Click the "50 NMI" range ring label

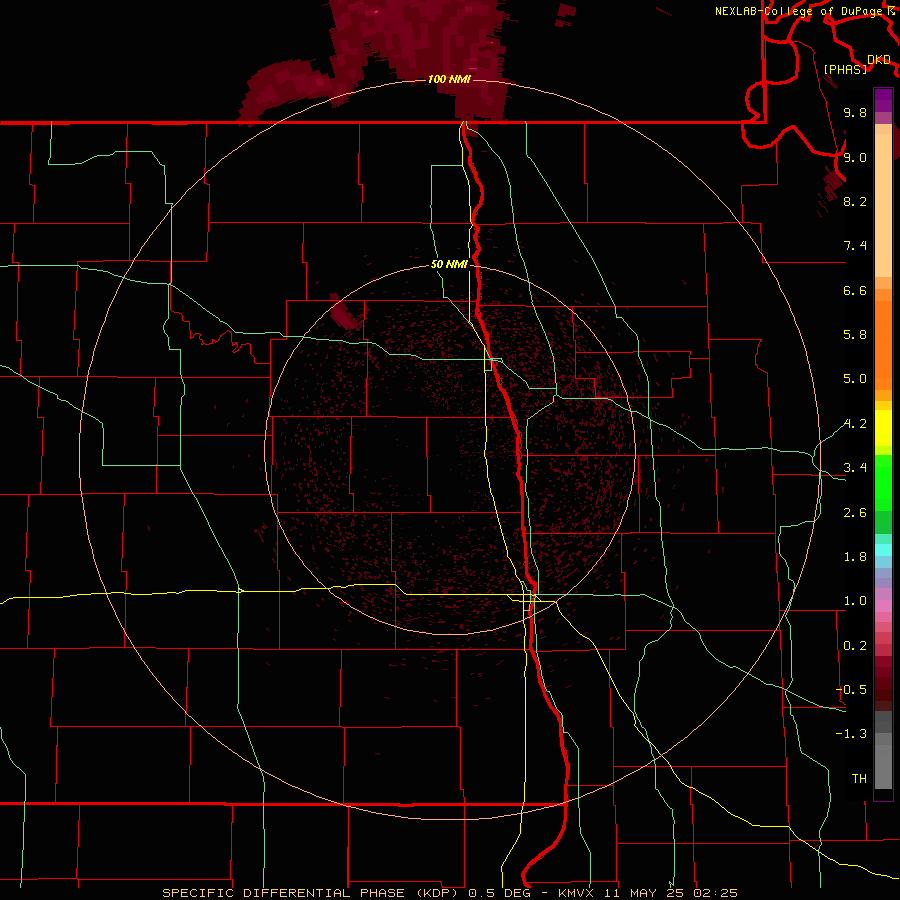pos(449,264)
